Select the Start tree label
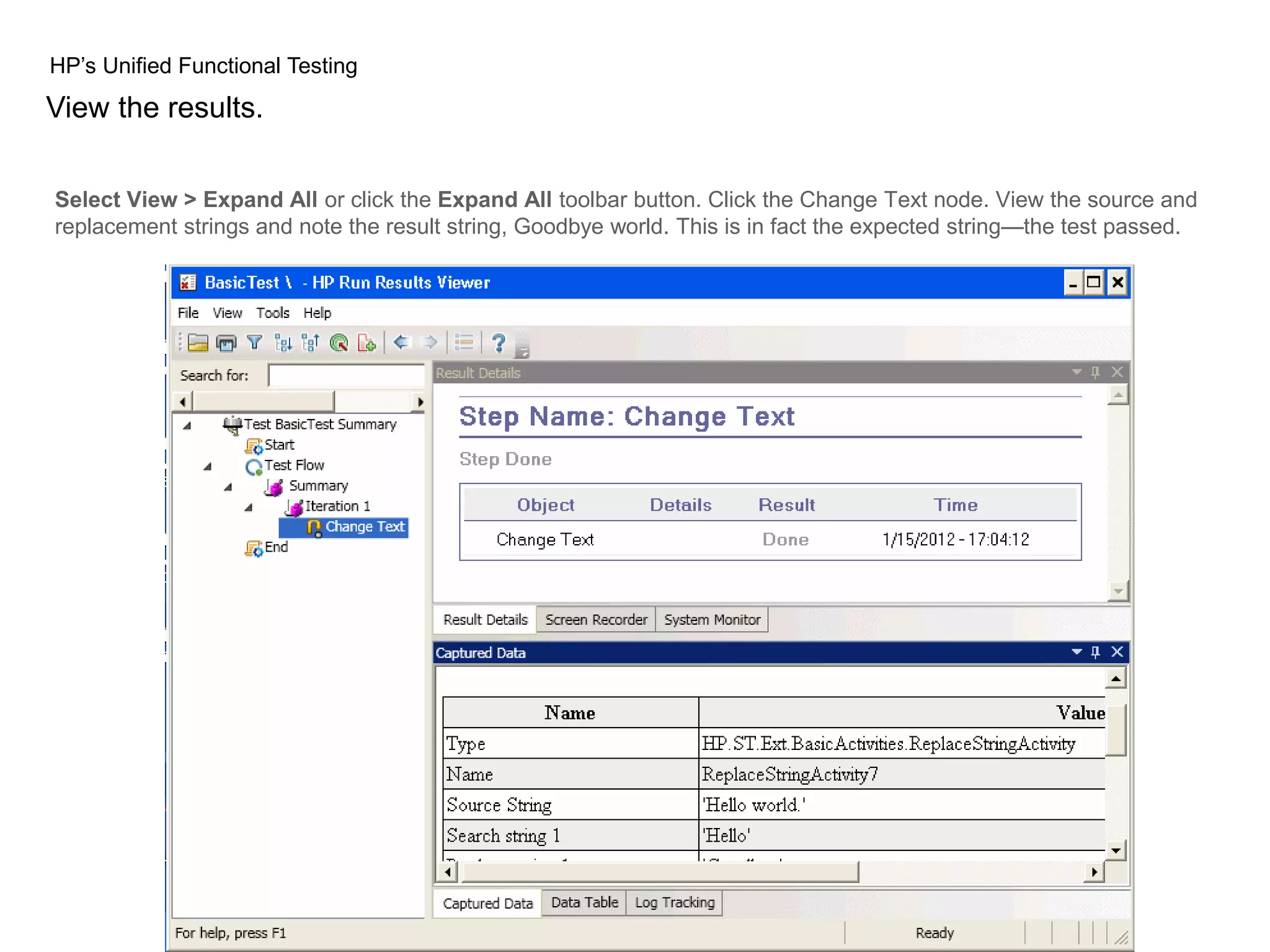The height and width of the screenshot is (952, 1270). (279, 445)
